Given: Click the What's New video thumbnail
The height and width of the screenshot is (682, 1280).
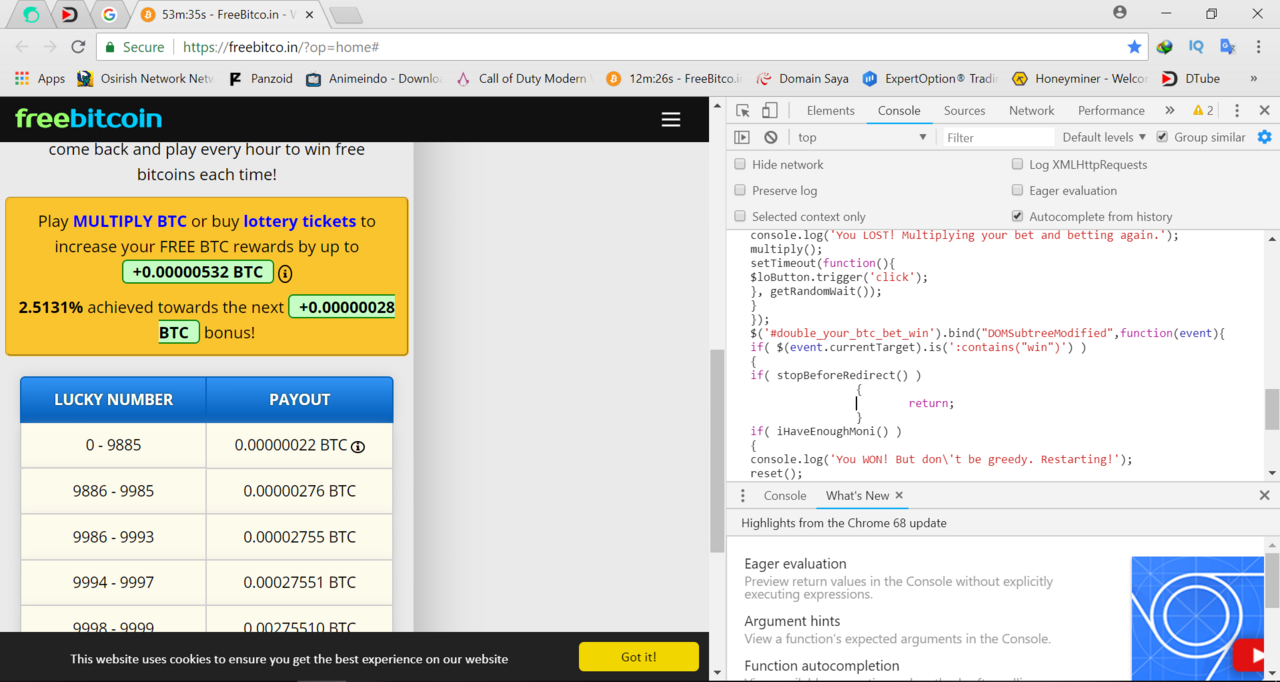Looking at the screenshot, I should (x=1197, y=618).
